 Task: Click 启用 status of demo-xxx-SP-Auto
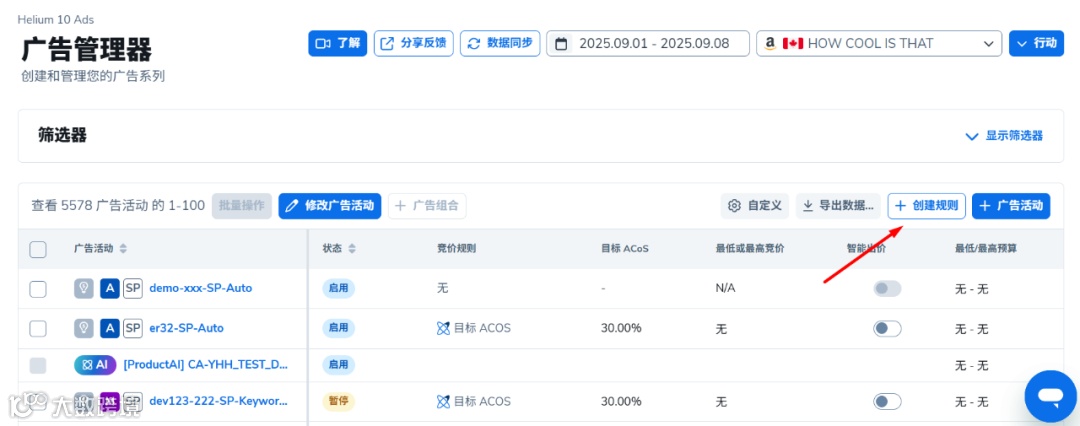(x=338, y=289)
